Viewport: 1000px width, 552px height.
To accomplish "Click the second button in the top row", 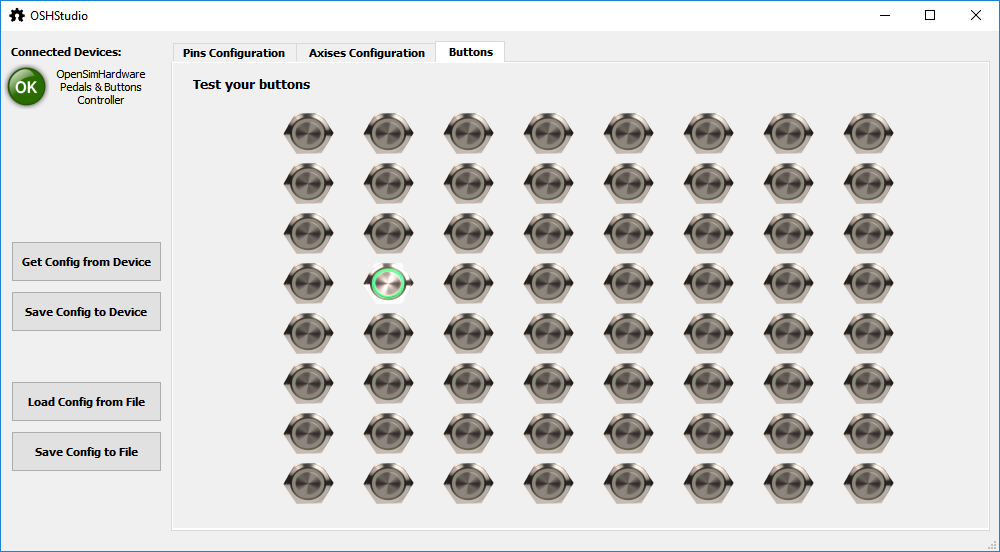I will [388, 132].
